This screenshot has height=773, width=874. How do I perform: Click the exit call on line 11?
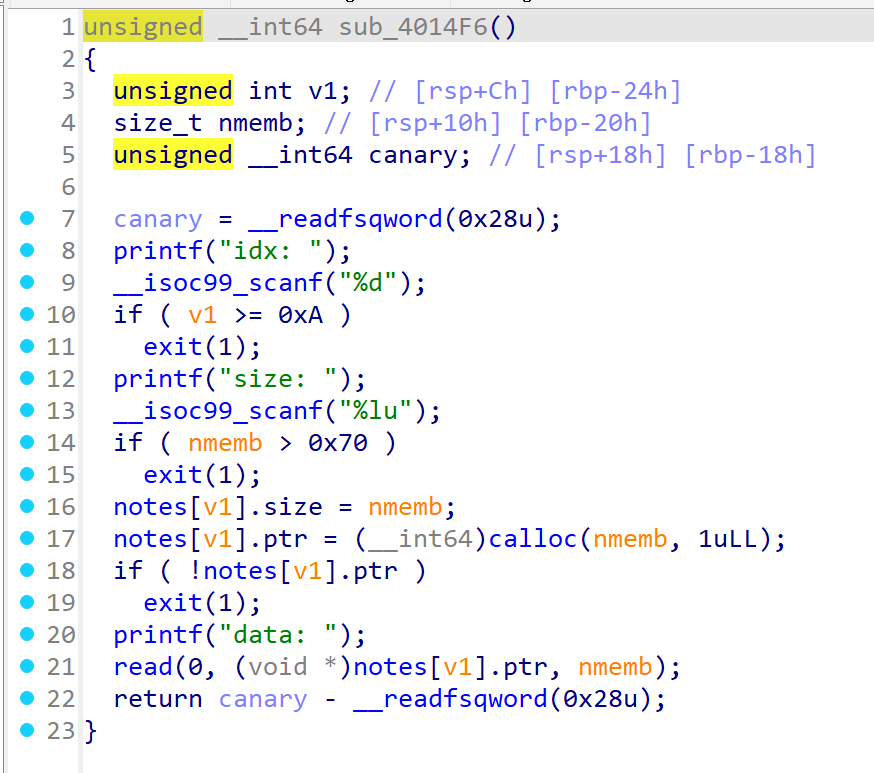pos(173,347)
